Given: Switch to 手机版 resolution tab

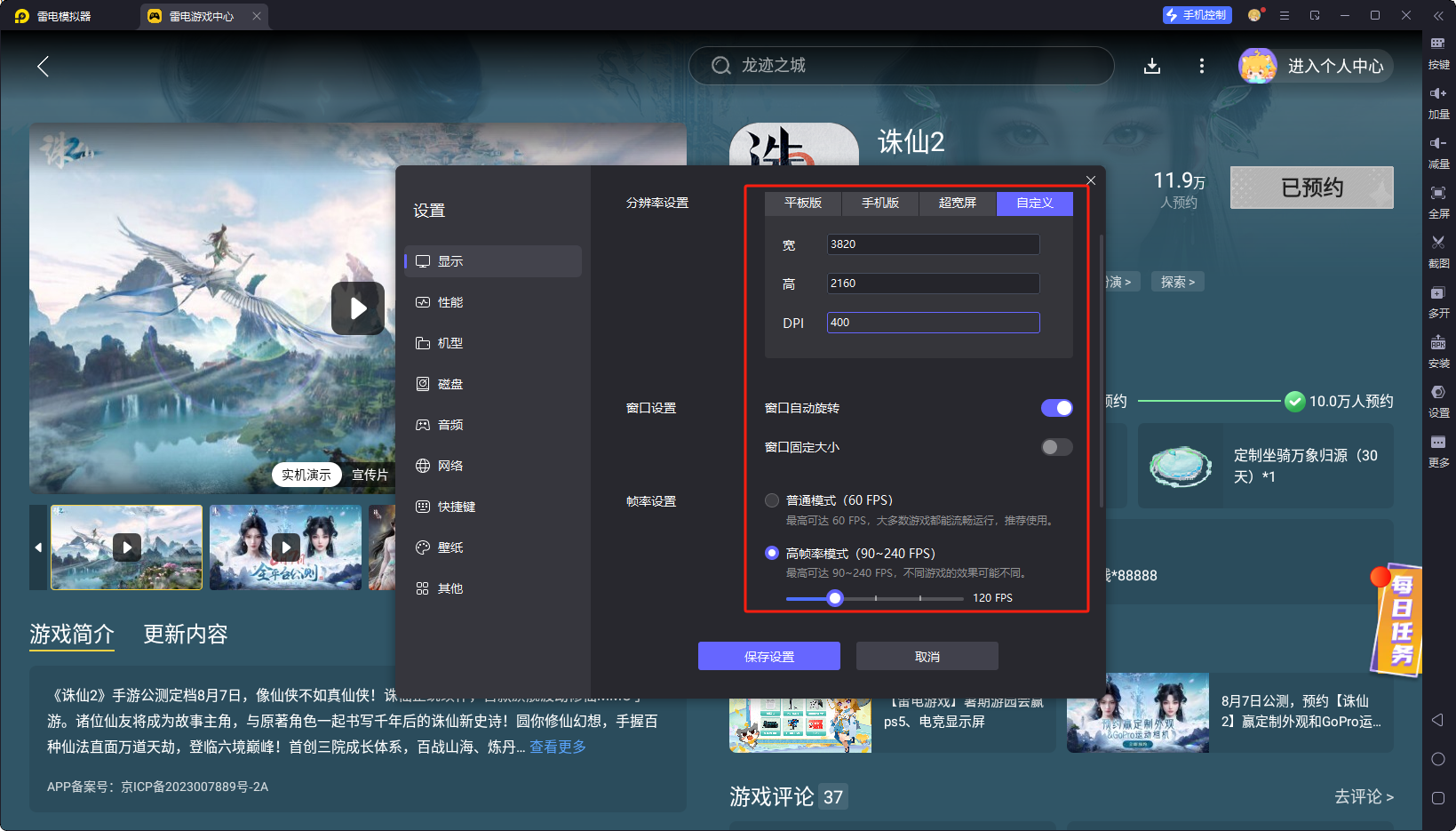Looking at the screenshot, I should coord(880,204).
